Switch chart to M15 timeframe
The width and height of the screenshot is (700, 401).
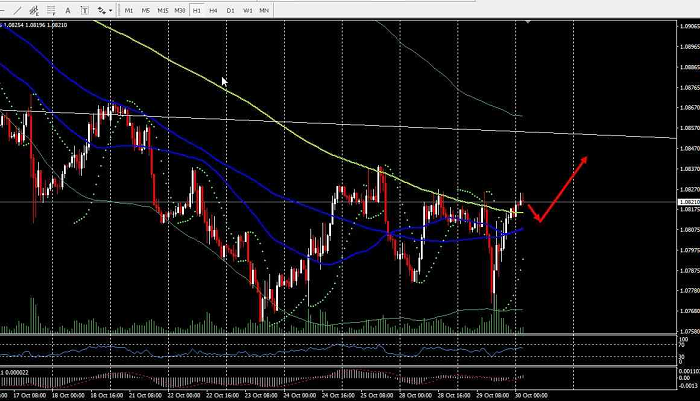[x=162, y=10]
